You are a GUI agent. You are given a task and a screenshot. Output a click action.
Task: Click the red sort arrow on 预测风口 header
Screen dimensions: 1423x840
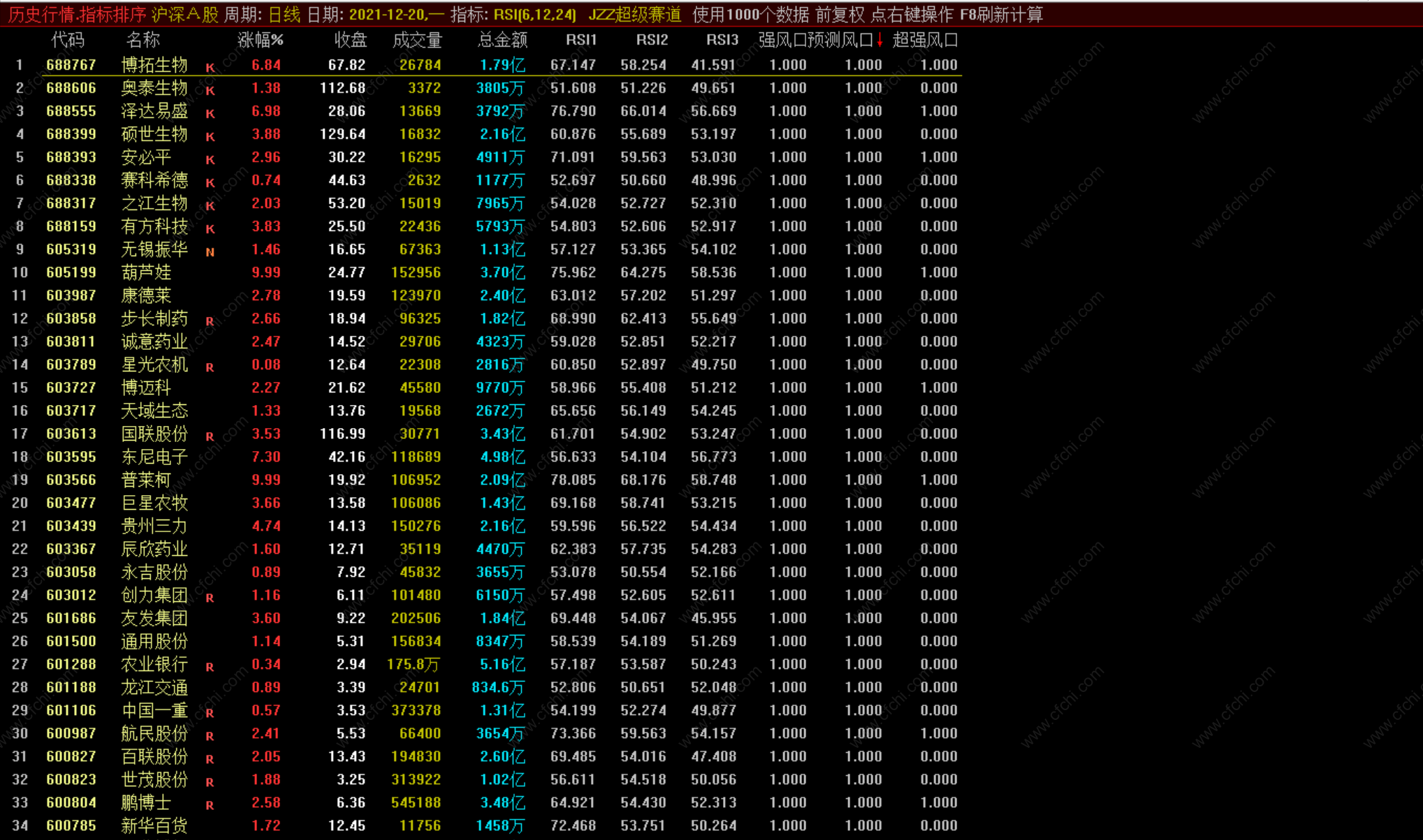[880, 40]
